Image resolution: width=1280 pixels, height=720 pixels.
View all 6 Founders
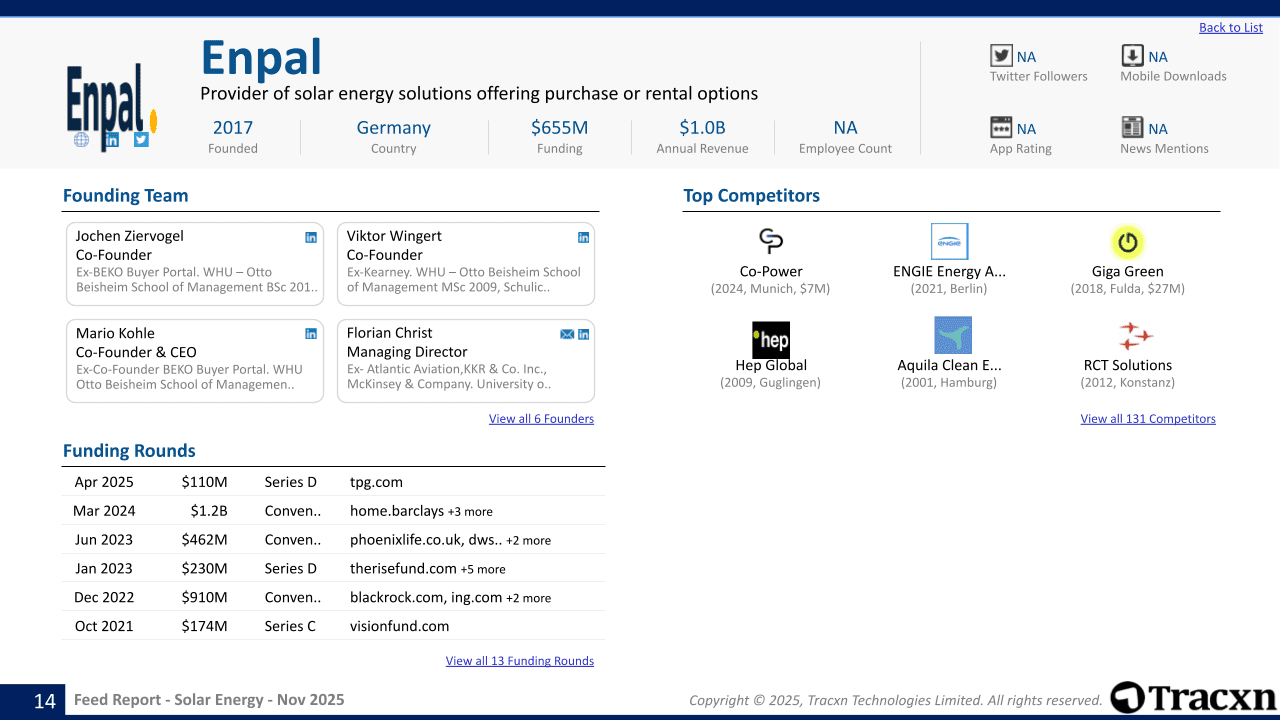(541, 419)
